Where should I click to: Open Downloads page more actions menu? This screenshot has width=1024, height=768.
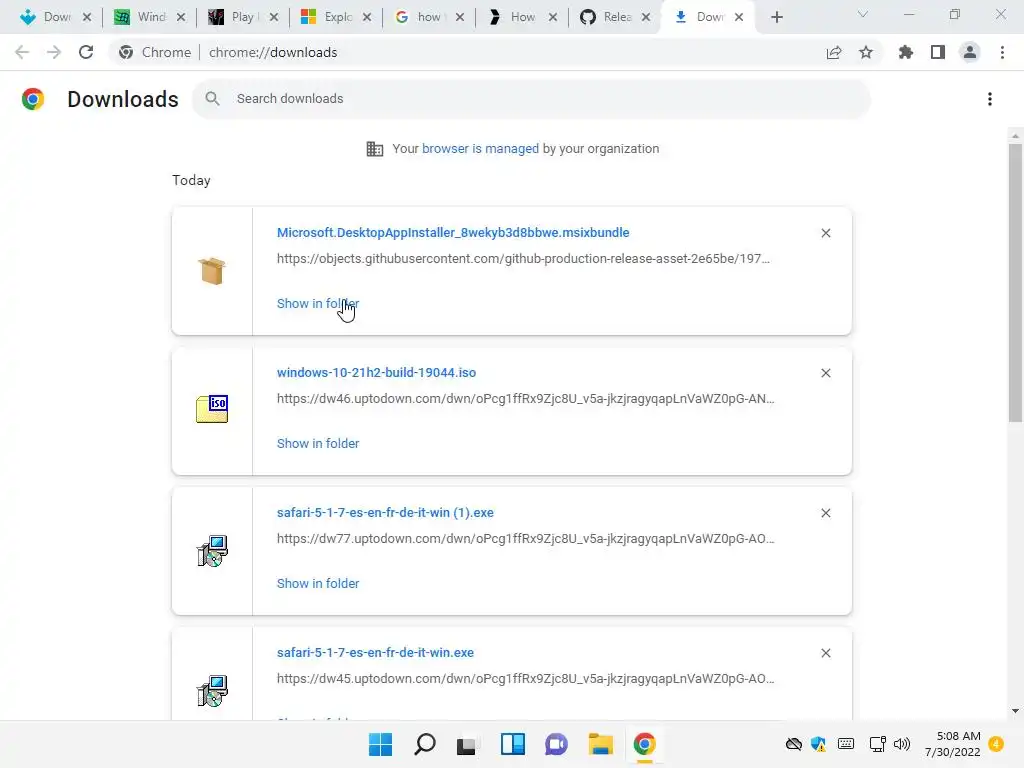[990, 99]
